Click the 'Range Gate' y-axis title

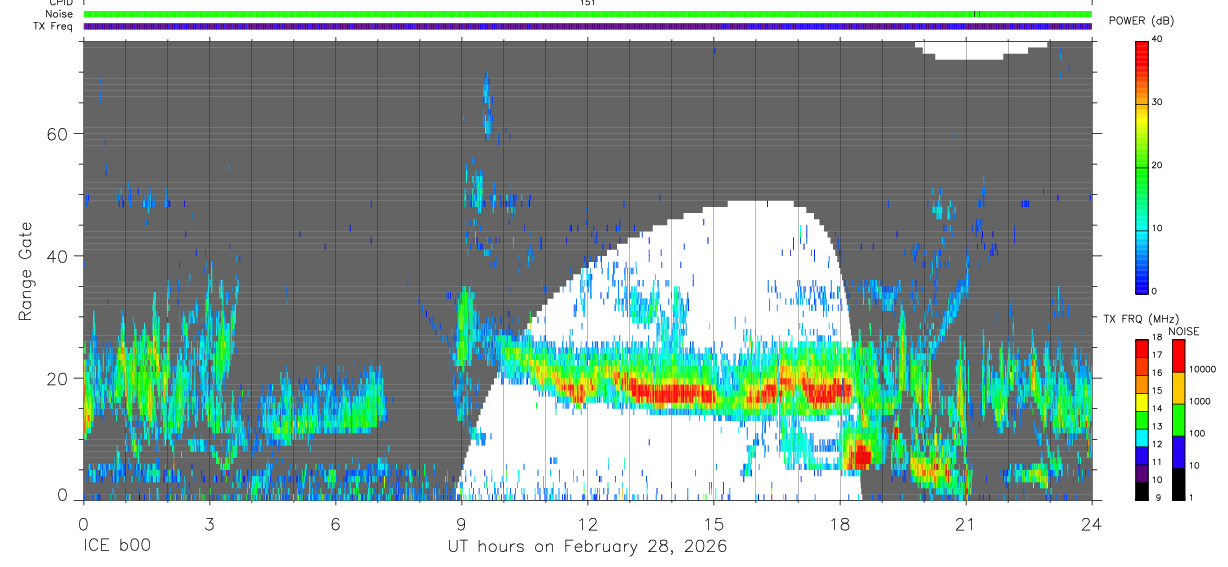[x=24, y=271]
